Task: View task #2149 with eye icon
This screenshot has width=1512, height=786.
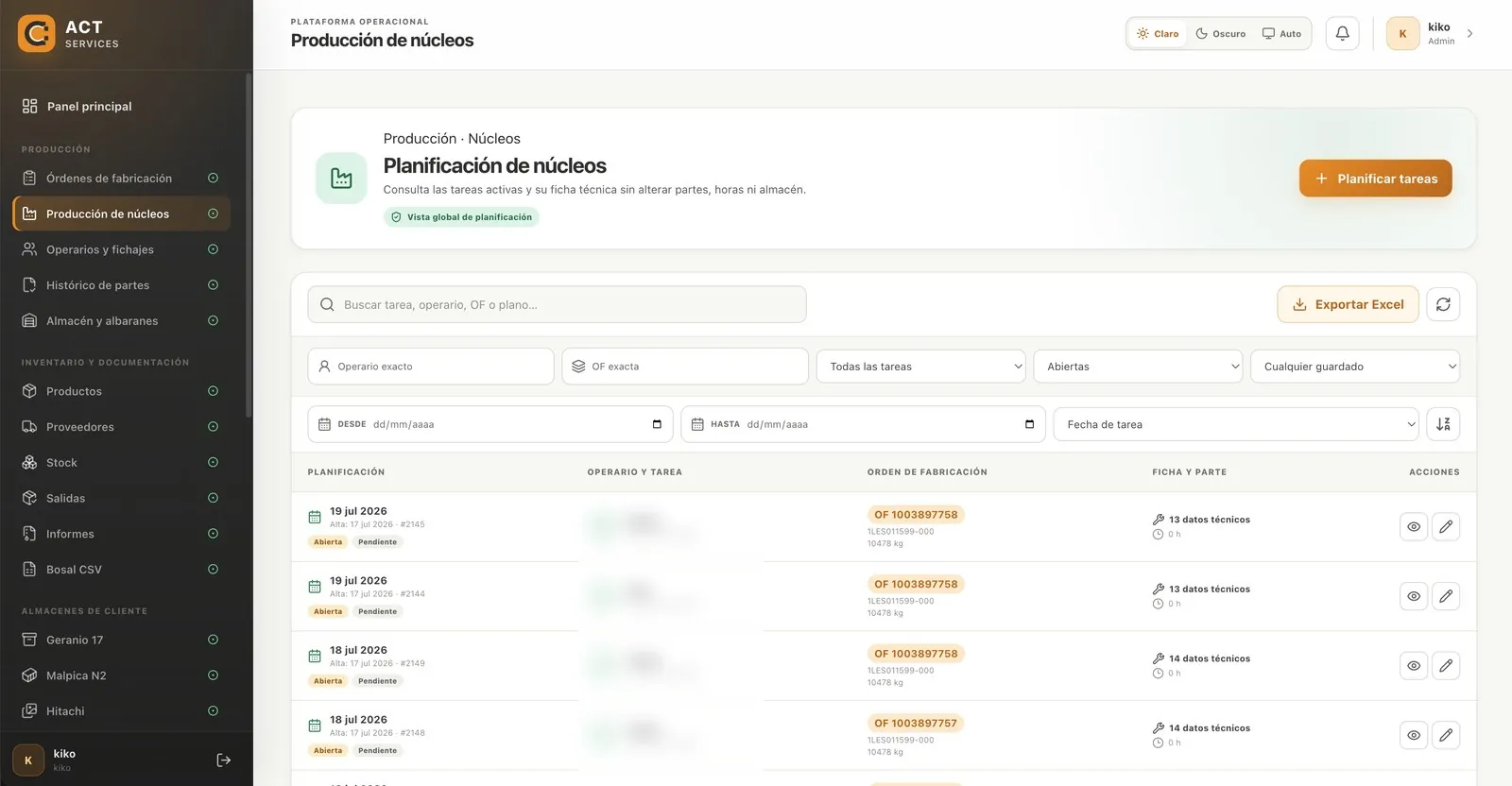Action: pos(1414,666)
